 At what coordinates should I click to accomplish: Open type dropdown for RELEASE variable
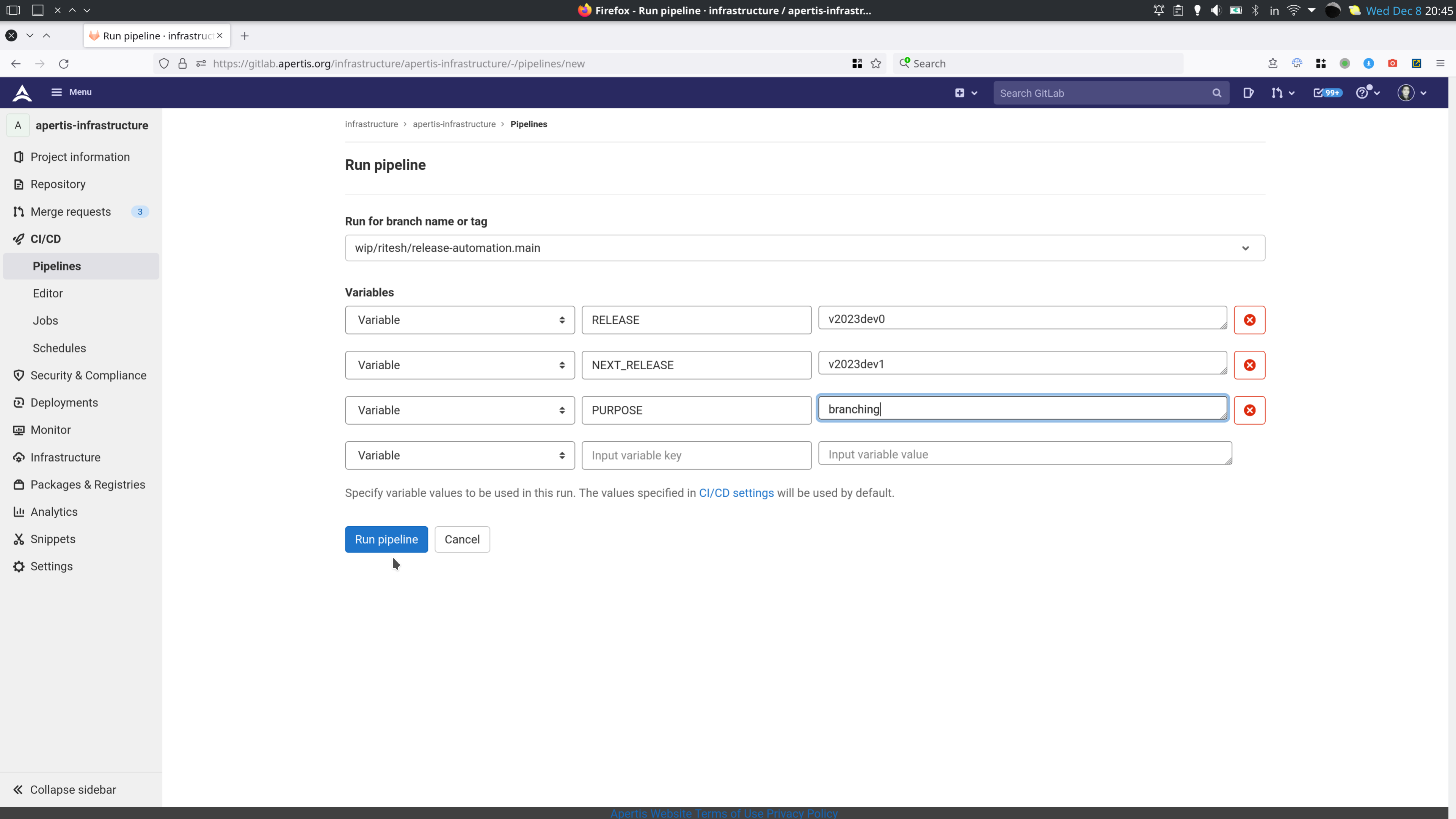click(460, 320)
